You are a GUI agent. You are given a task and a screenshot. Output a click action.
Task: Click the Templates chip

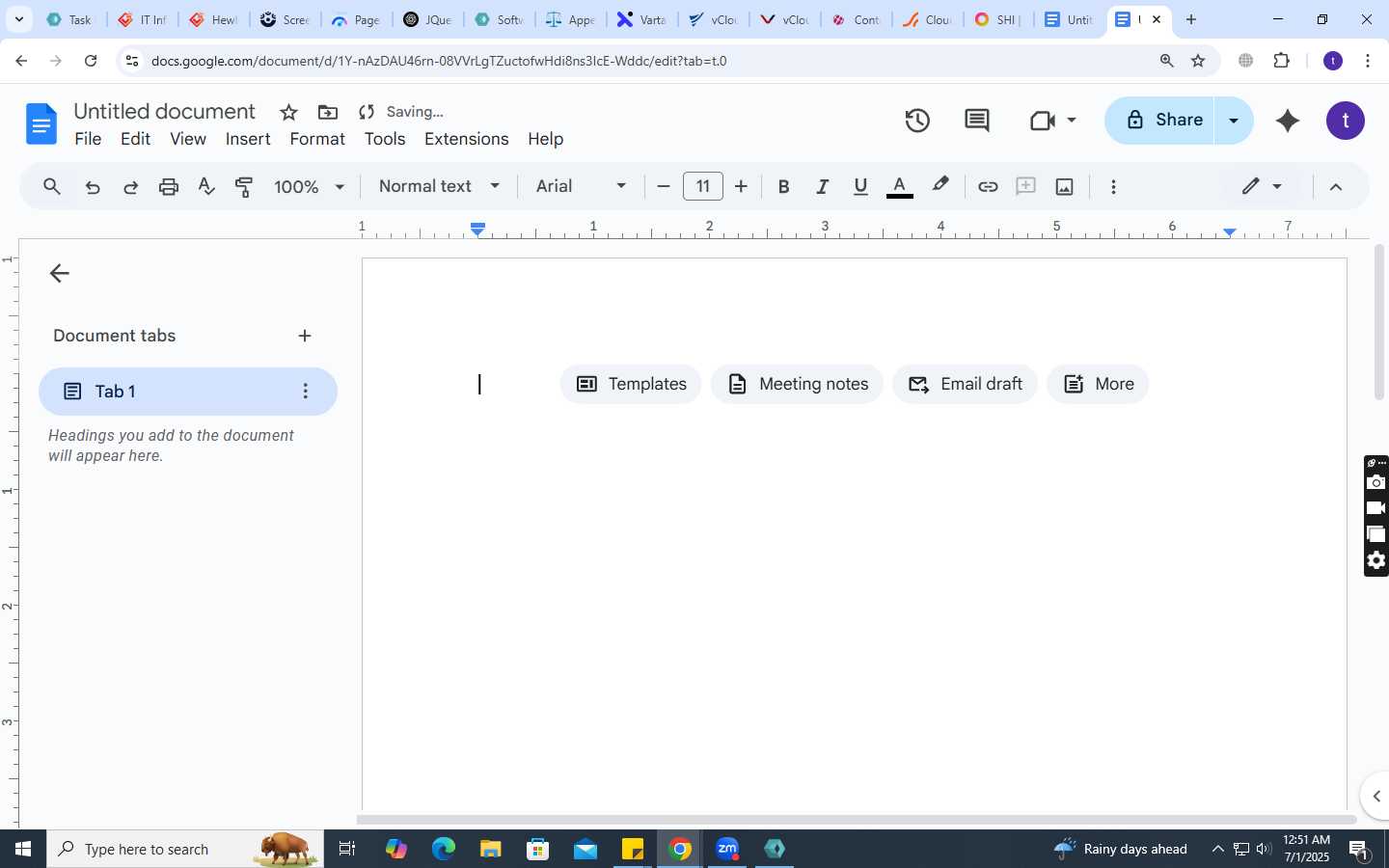tap(631, 384)
